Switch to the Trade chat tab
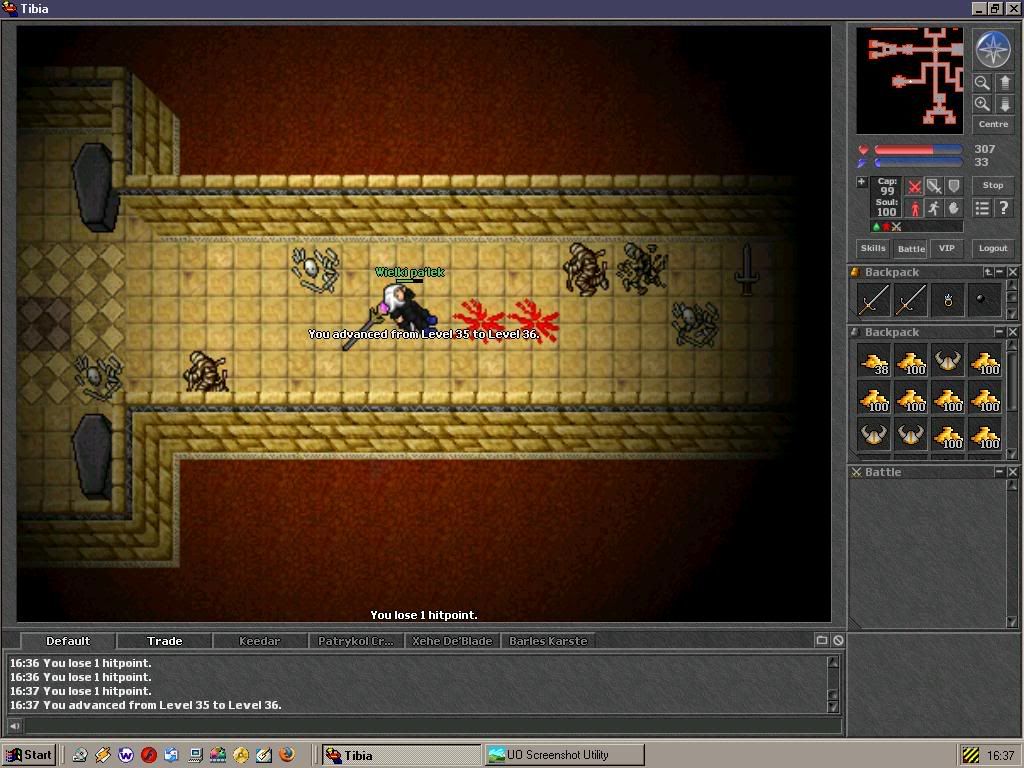 pyautogui.click(x=165, y=641)
